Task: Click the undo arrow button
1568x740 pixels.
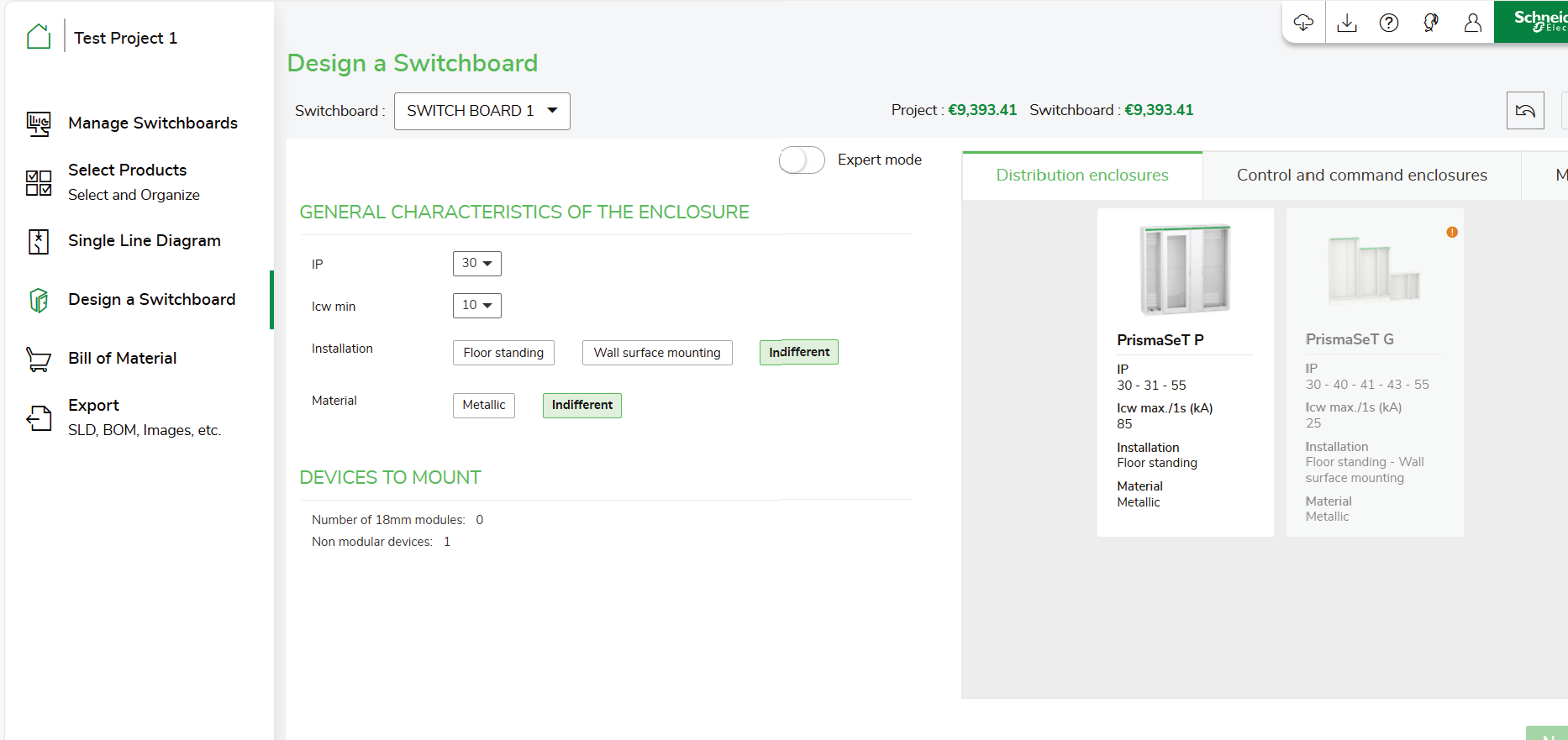Action: pyautogui.click(x=1525, y=110)
